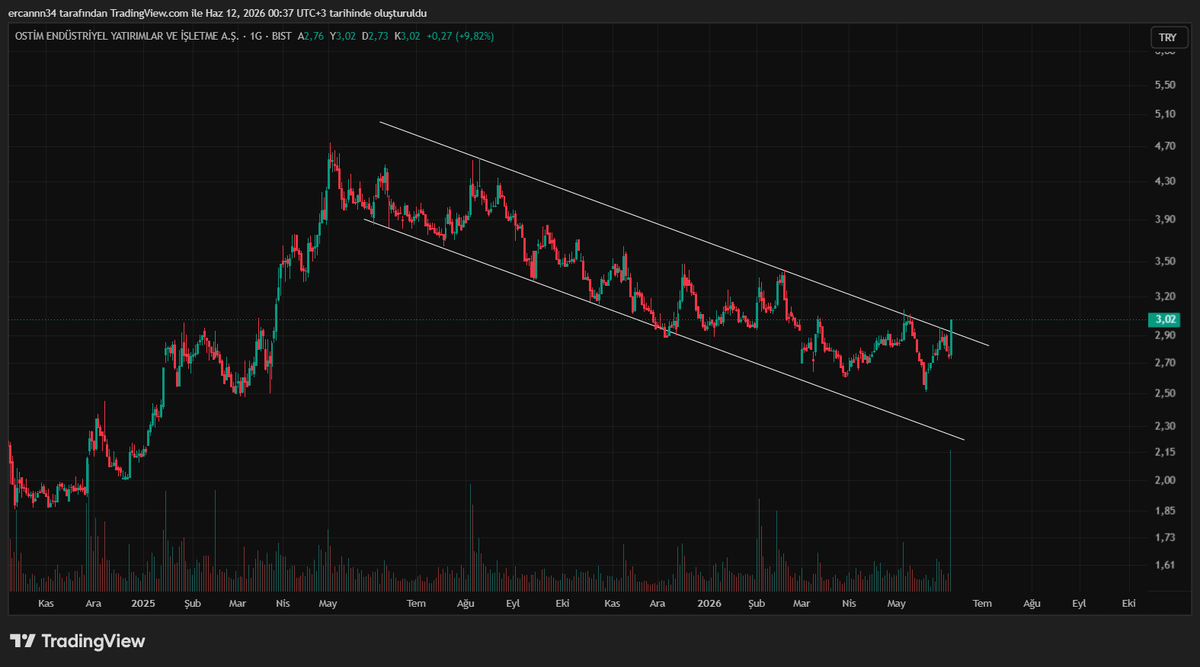The height and width of the screenshot is (667, 1200).
Task: Click the 1,85 price axis label
Action: point(1164,512)
